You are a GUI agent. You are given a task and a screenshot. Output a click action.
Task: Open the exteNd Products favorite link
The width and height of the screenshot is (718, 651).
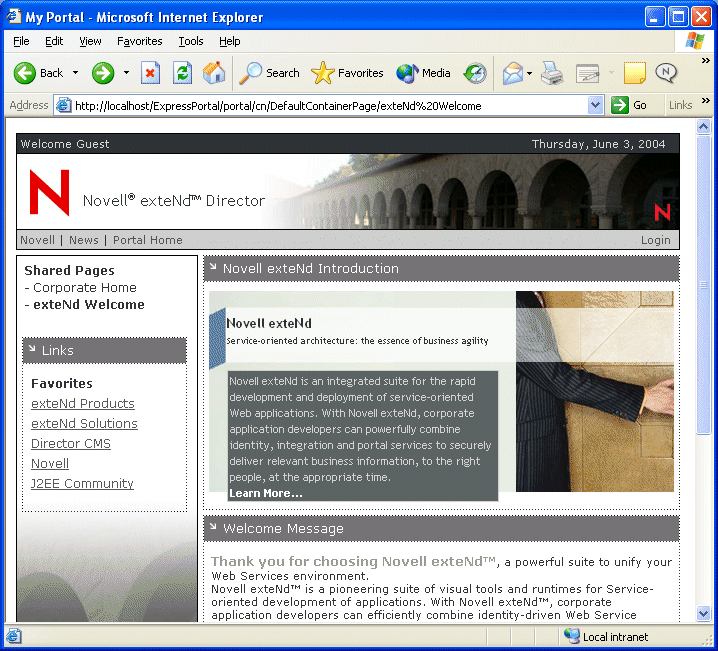pos(83,403)
